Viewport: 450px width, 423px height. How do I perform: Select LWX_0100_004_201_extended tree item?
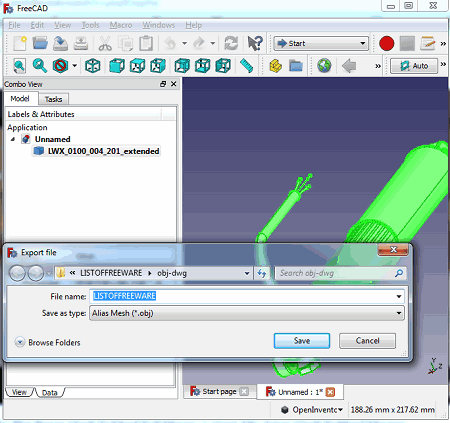click(x=97, y=151)
